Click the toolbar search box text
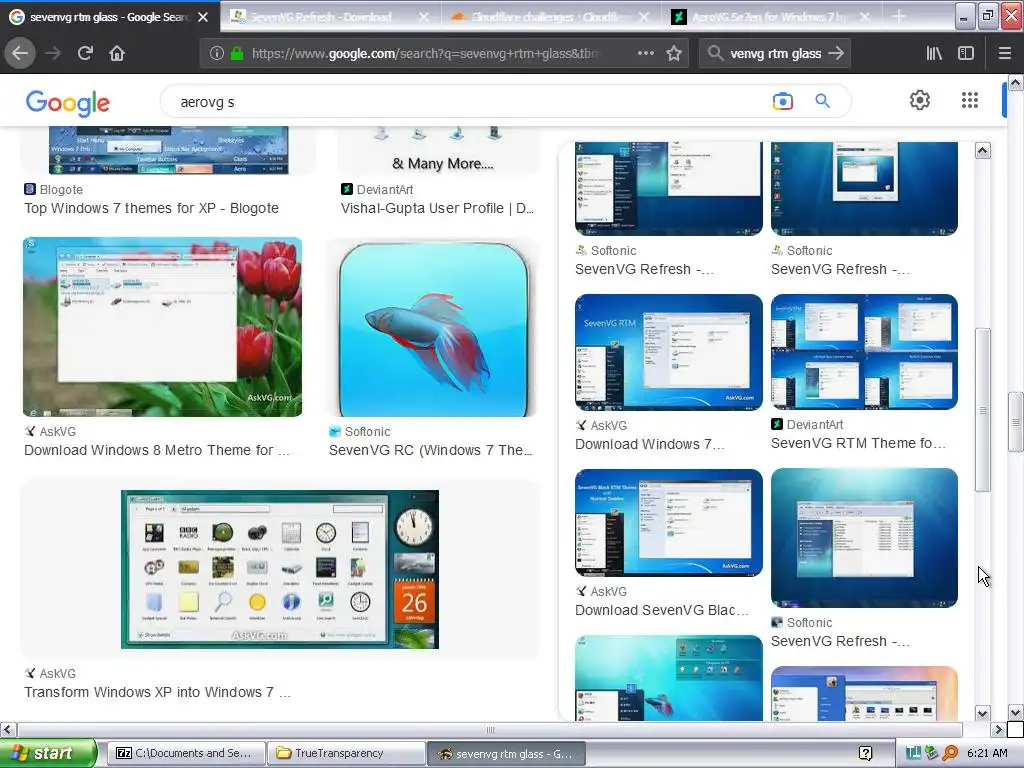1024x768 pixels. (775, 54)
